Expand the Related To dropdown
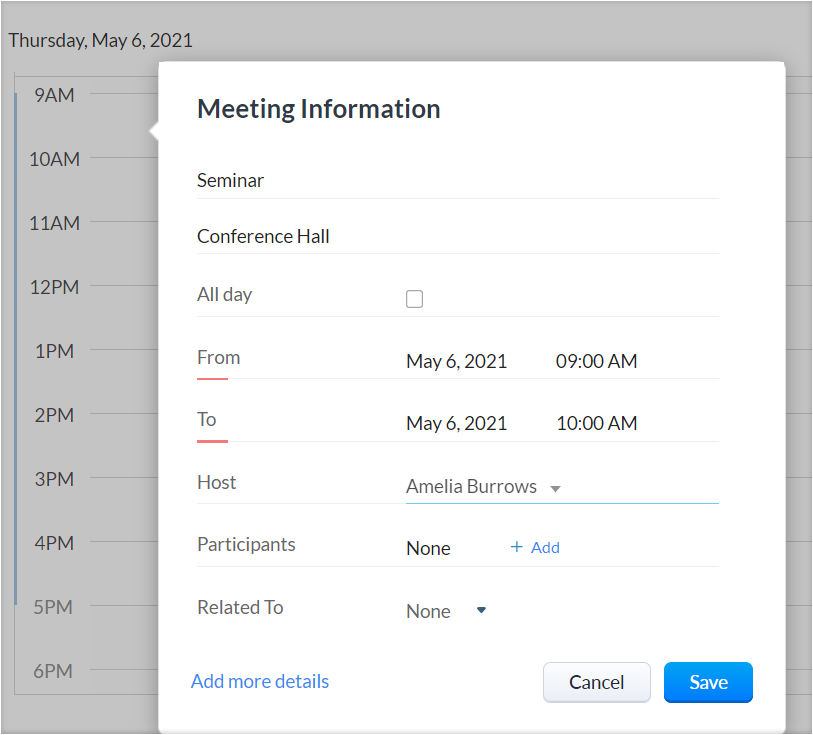This screenshot has height=735, width=813. tap(481, 610)
